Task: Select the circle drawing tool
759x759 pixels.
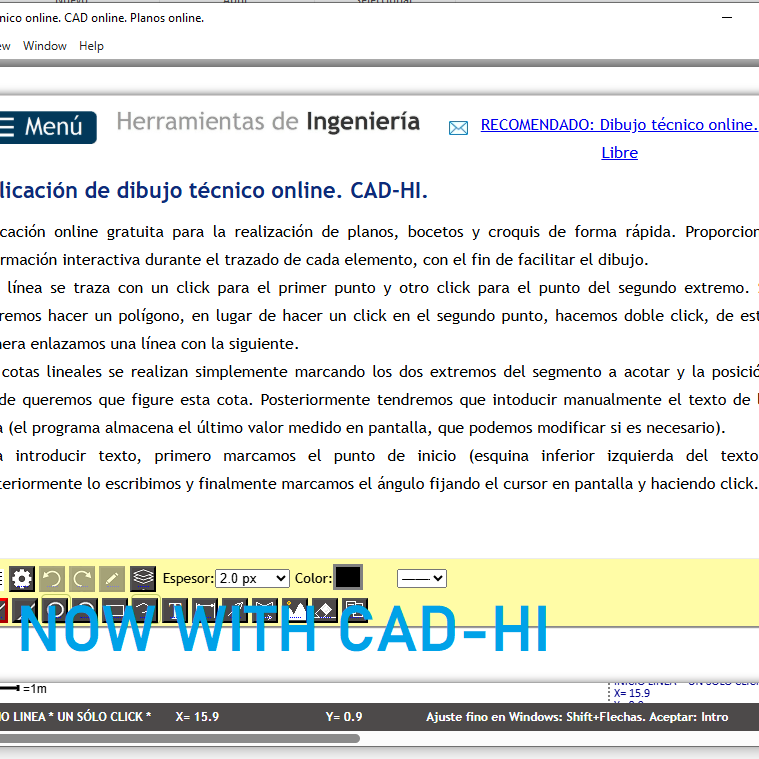Action: point(56,610)
